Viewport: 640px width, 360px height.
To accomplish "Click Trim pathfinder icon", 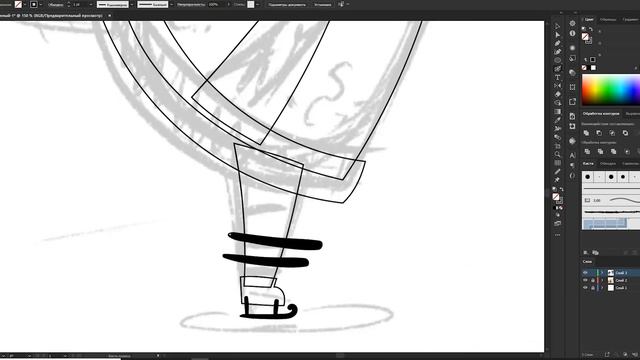I will [600, 152].
